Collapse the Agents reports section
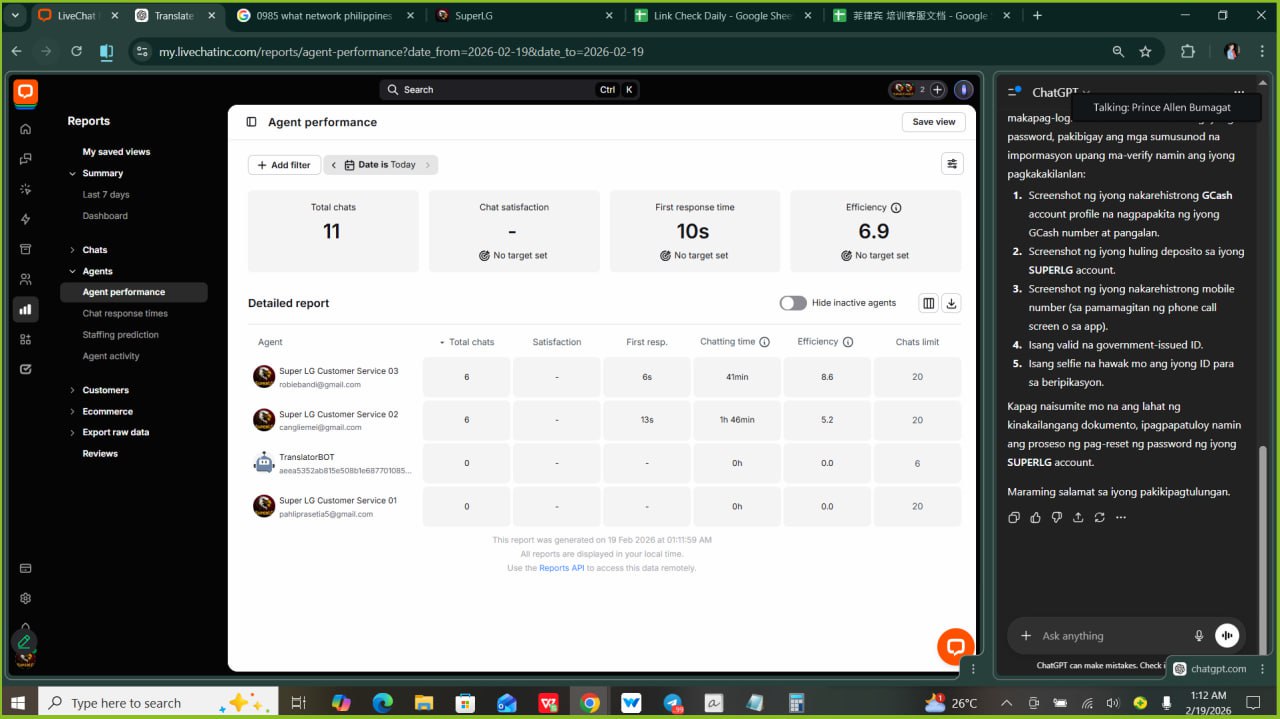1280x719 pixels. pos(72,272)
